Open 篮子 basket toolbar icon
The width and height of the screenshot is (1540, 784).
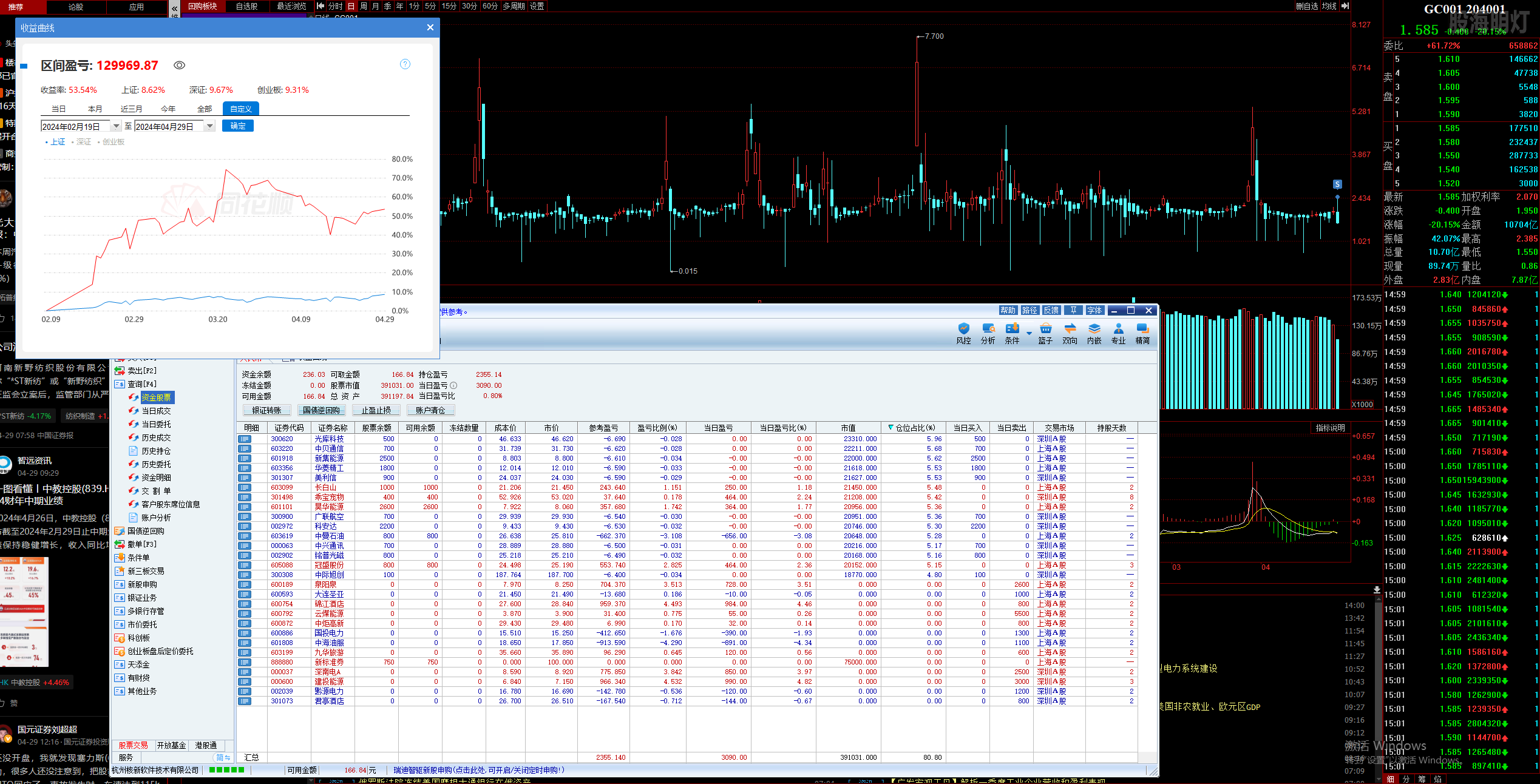(x=1045, y=333)
